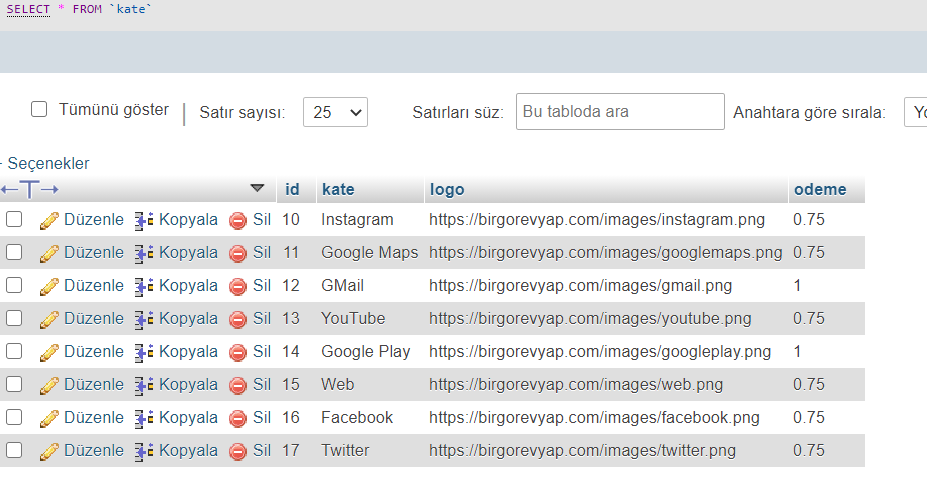The image size is (927, 487).
Task: Click the copy icon in Instagram row
Action: click(x=144, y=220)
